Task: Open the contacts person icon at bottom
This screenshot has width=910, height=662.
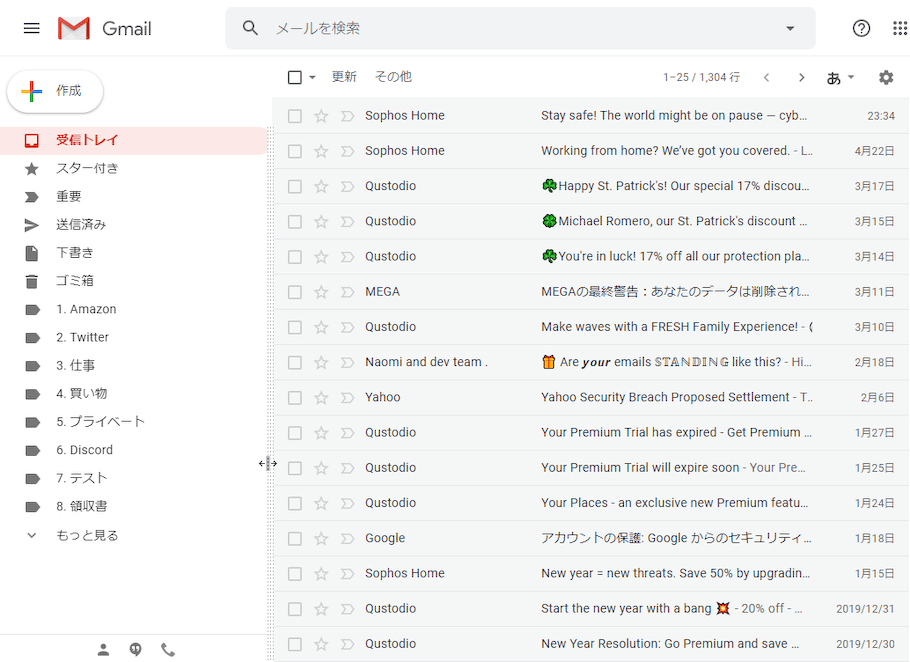Action: (x=103, y=649)
